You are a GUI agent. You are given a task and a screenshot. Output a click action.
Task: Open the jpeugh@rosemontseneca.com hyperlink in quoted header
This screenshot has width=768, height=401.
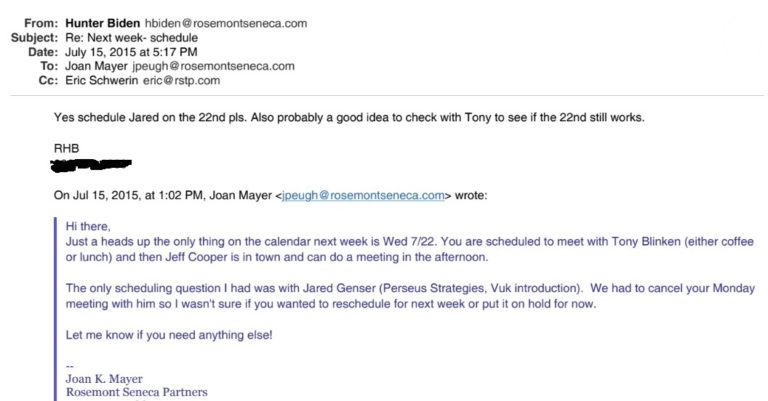363,195
